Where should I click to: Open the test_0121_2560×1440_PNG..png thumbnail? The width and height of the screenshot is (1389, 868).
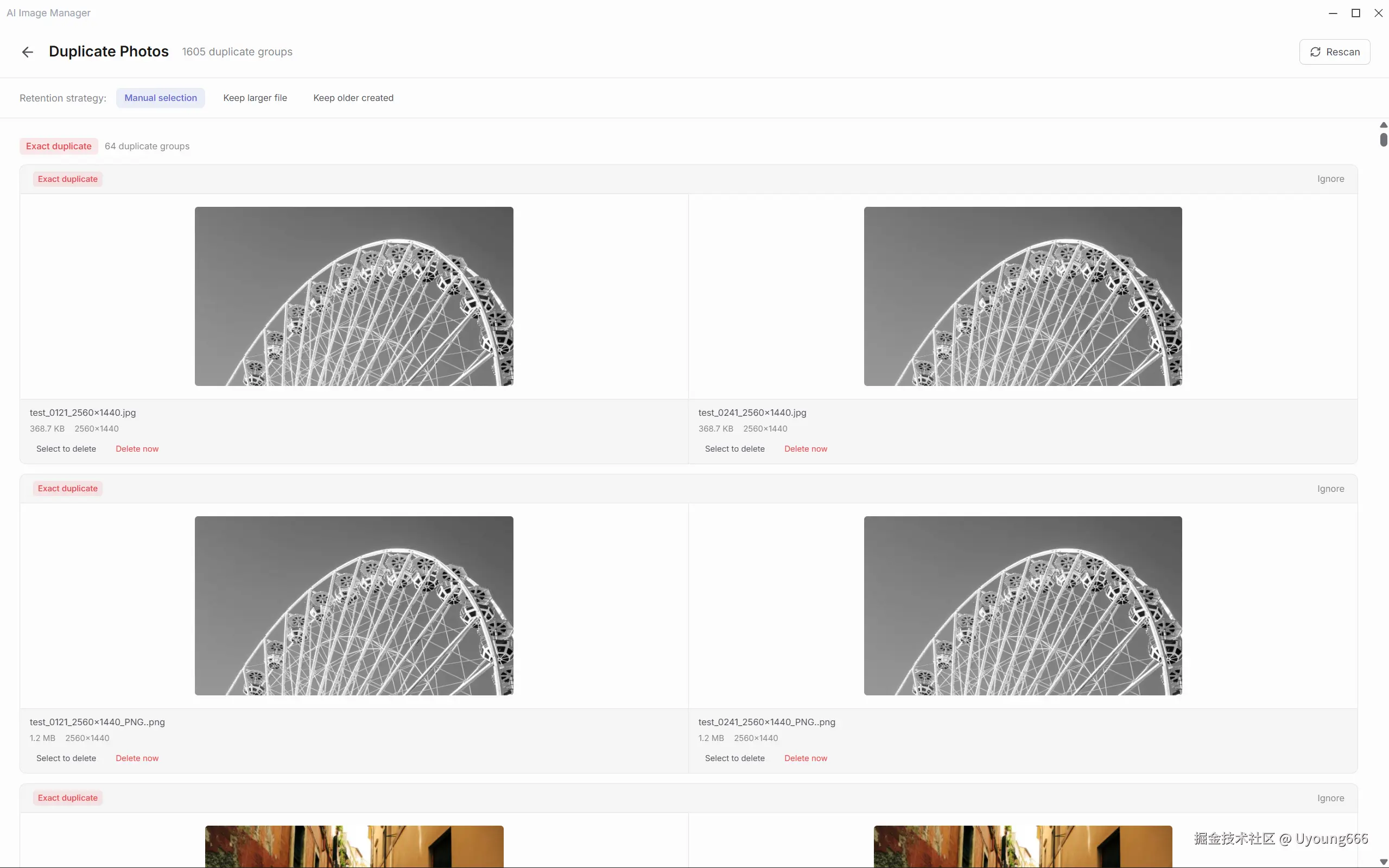point(354,606)
